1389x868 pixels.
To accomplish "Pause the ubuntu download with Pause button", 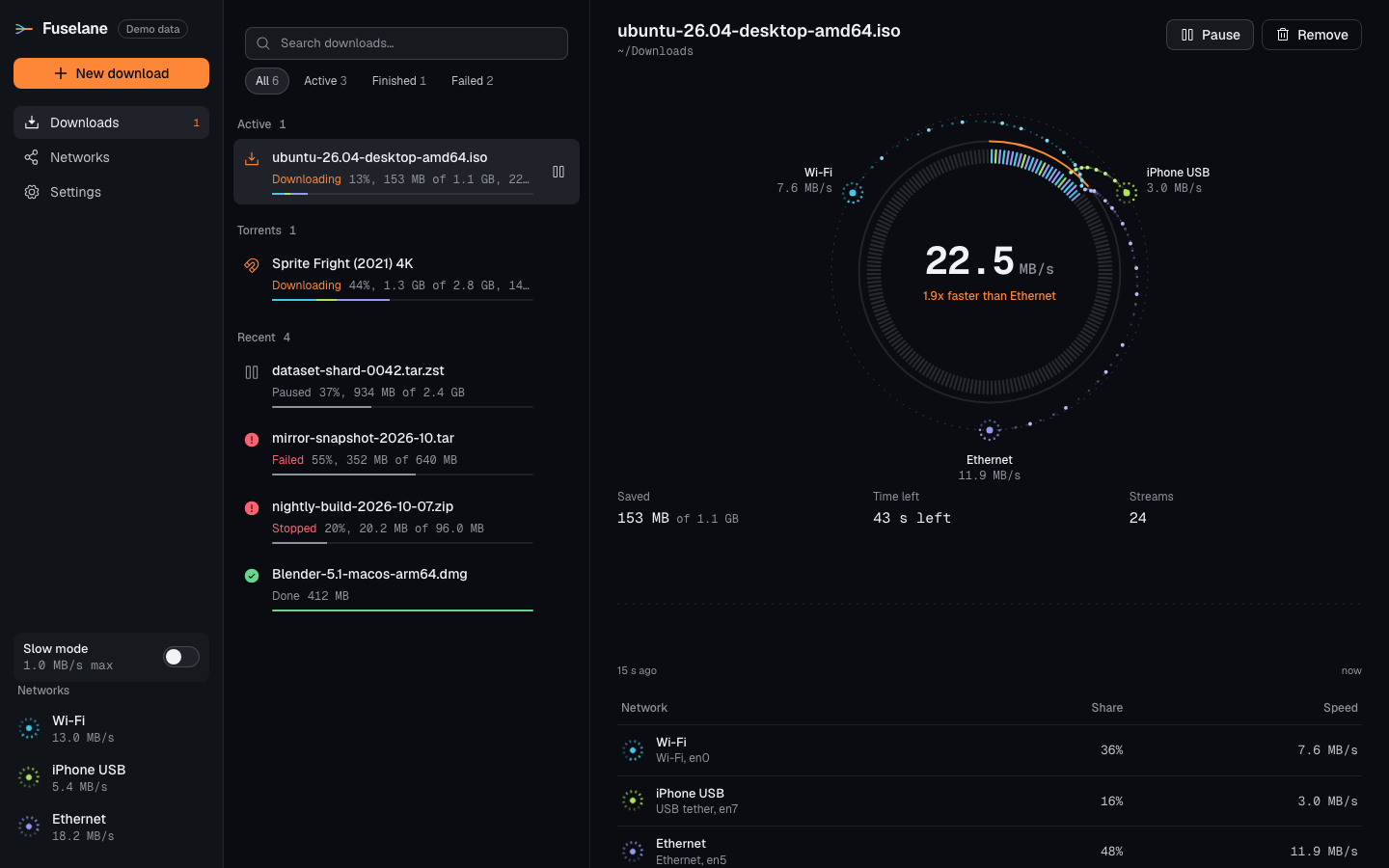I will coord(1210,35).
